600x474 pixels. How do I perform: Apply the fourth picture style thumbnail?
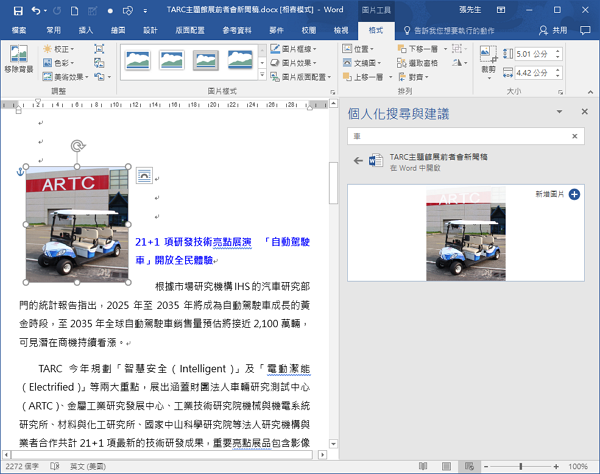point(240,60)
